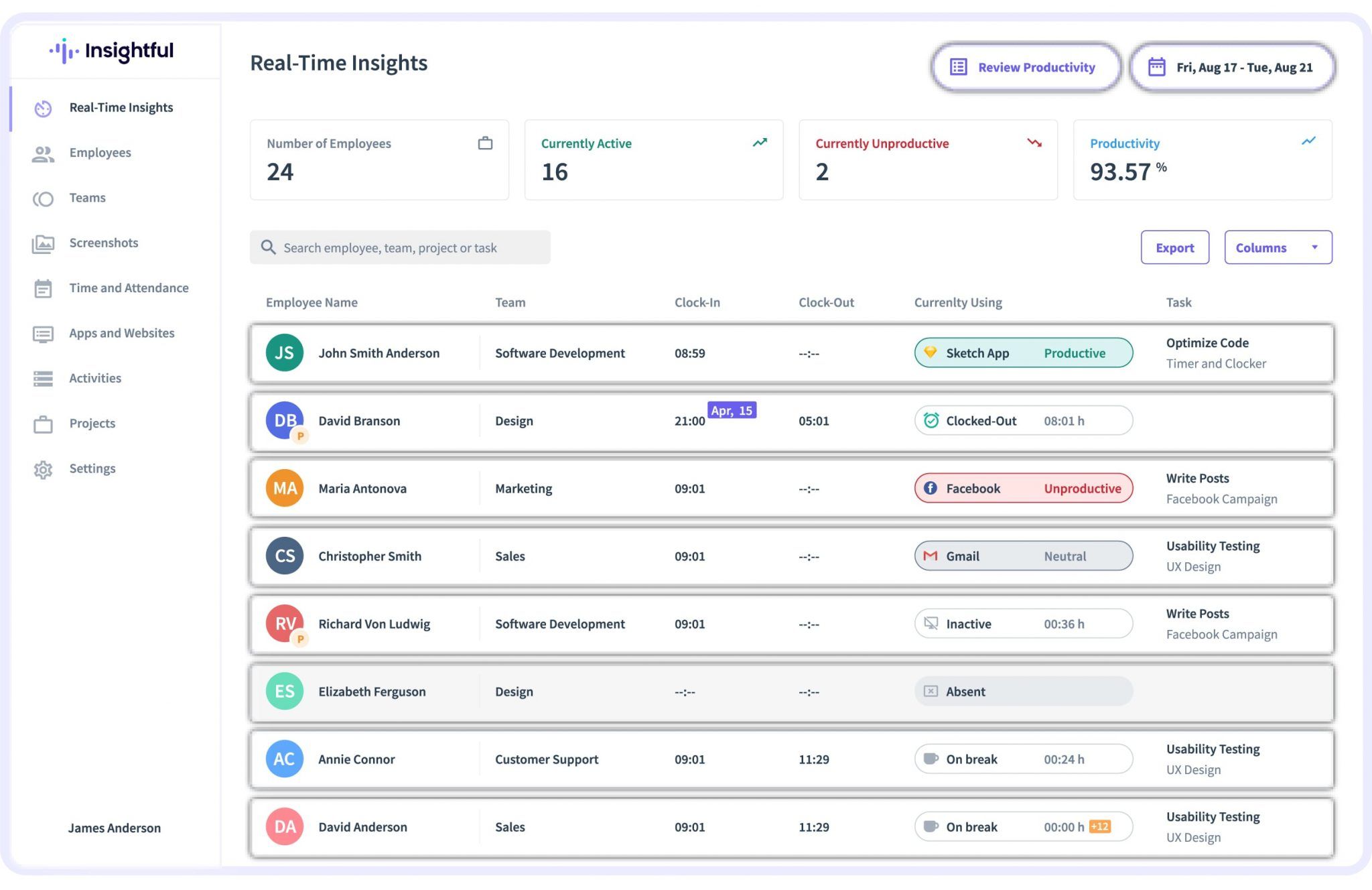Open Settings via the gear icon
Viewport: 1372px width, 890px height.
point(43,468)
